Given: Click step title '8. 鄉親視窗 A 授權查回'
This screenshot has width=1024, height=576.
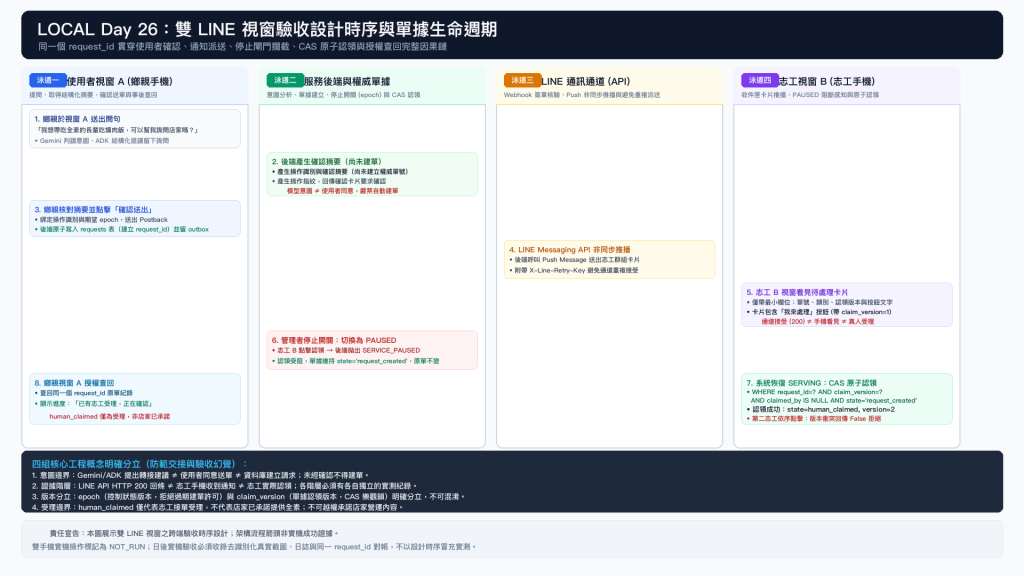Looking at the screenshot, I should click(x=74, y=383).
